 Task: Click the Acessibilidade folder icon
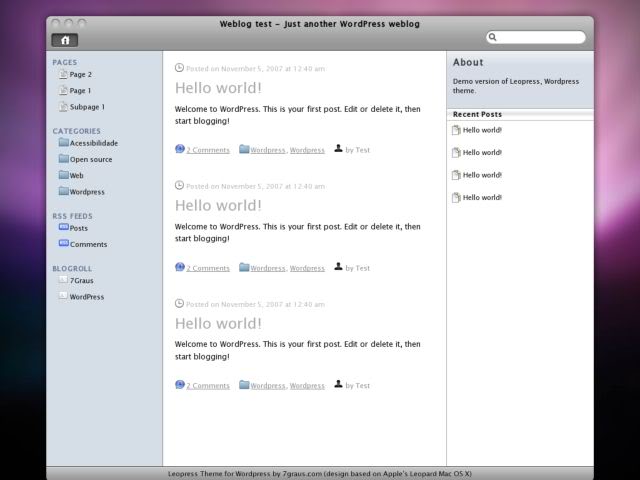point(63,143)
